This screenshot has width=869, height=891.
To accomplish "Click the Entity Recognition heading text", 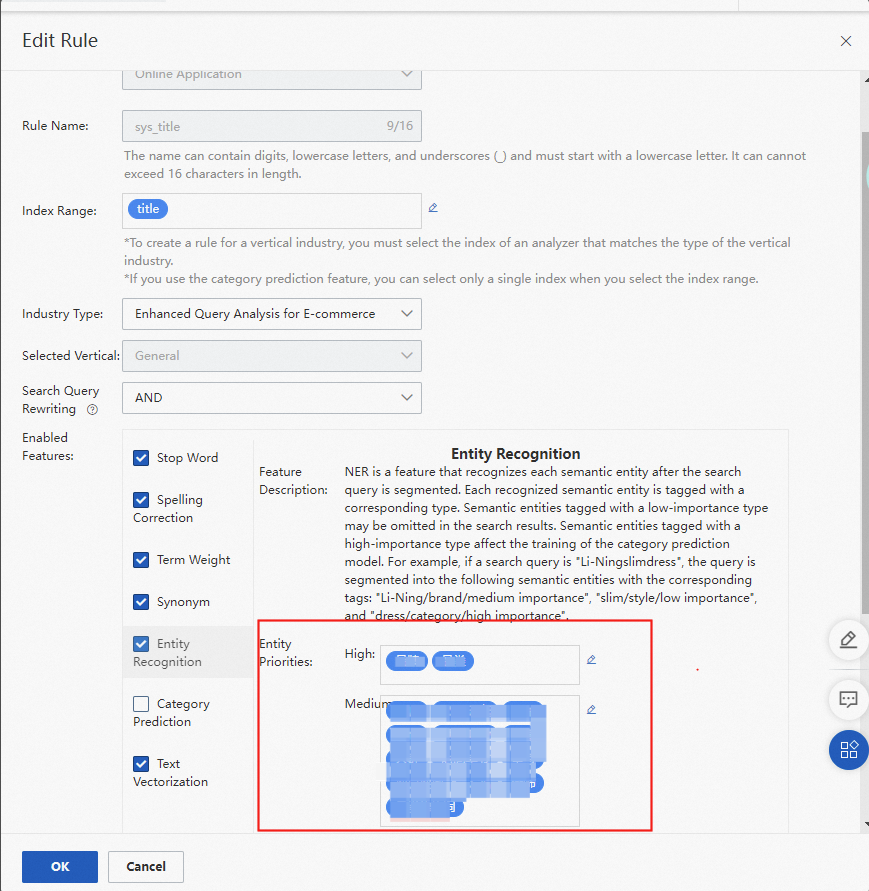I will [515, 454].
